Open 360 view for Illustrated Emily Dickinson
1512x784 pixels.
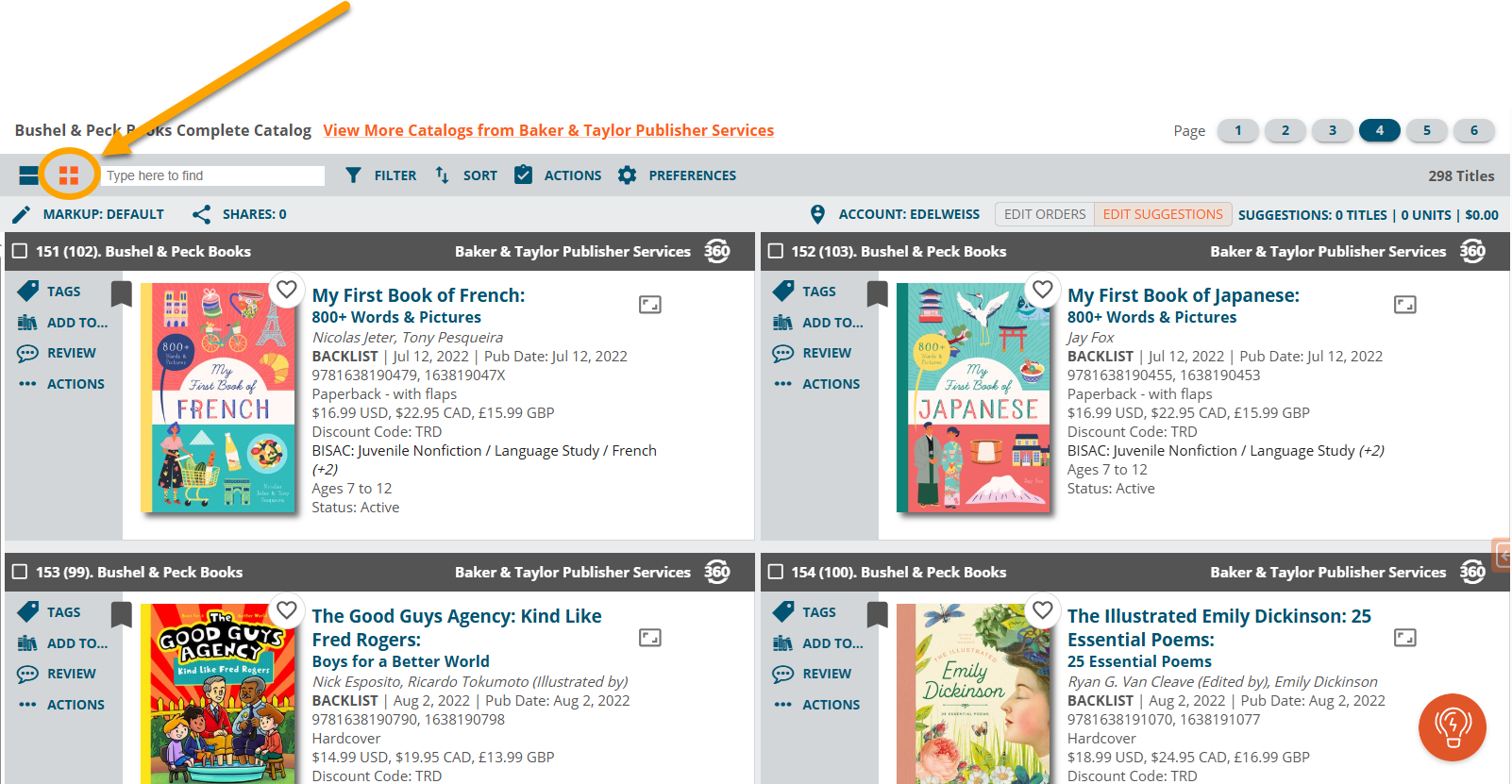coord(1472,572)
